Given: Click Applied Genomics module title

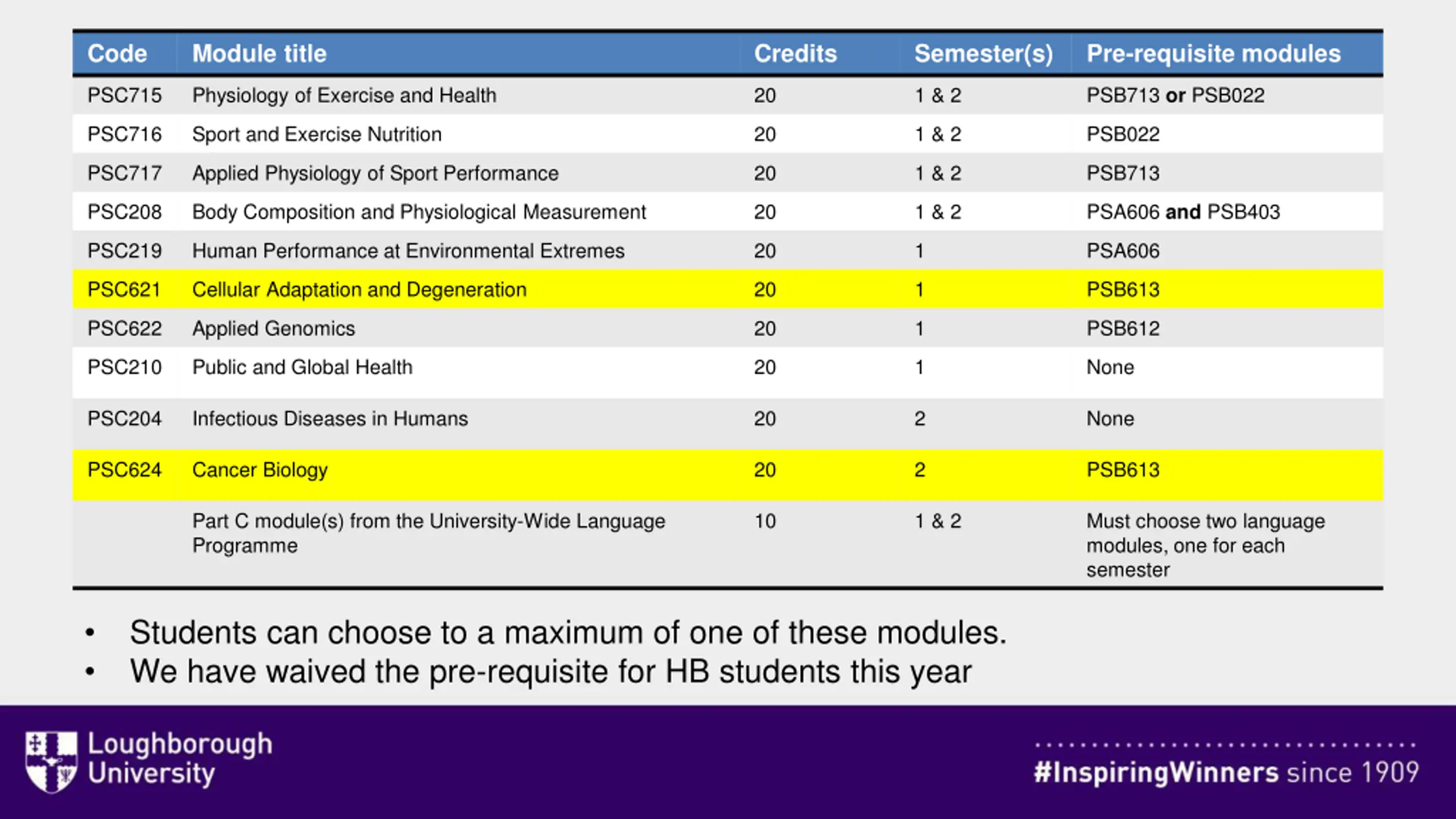Looking at the screenshot, I should point(274,329).
